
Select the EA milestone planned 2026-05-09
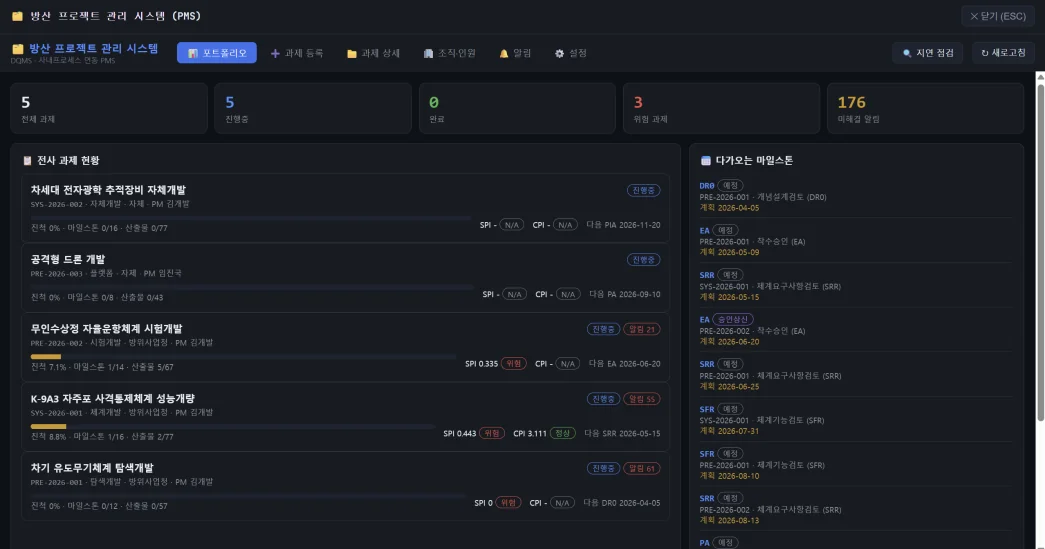(856, 241)
